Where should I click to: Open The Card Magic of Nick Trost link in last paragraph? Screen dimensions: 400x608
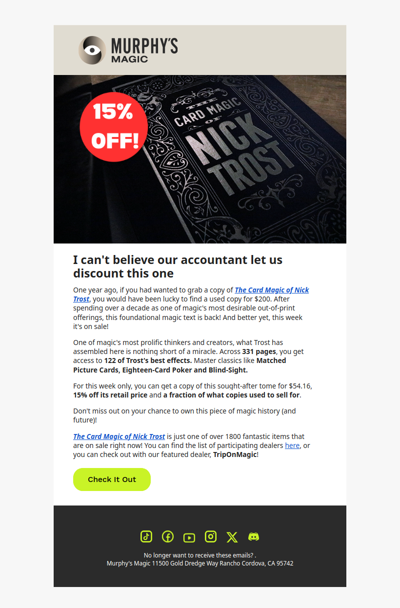119,436
